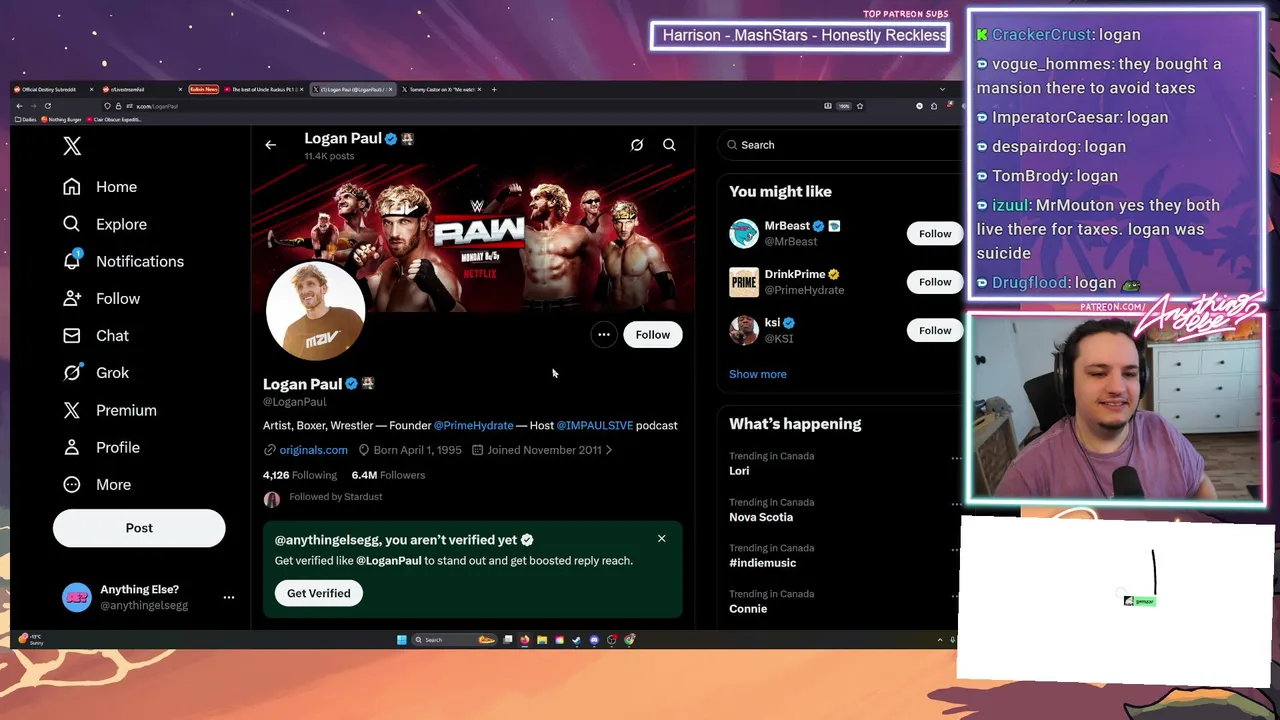Image resolution: width=1280 pixels, height=720 pixels.
Task: Search Logan Paul's posts icon
Action: click(x=669, y=145)
